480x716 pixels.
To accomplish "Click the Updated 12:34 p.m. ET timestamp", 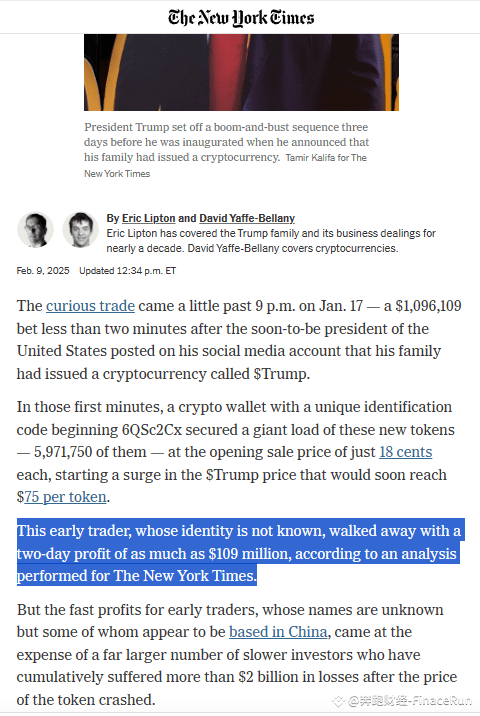I will point(127,271).
